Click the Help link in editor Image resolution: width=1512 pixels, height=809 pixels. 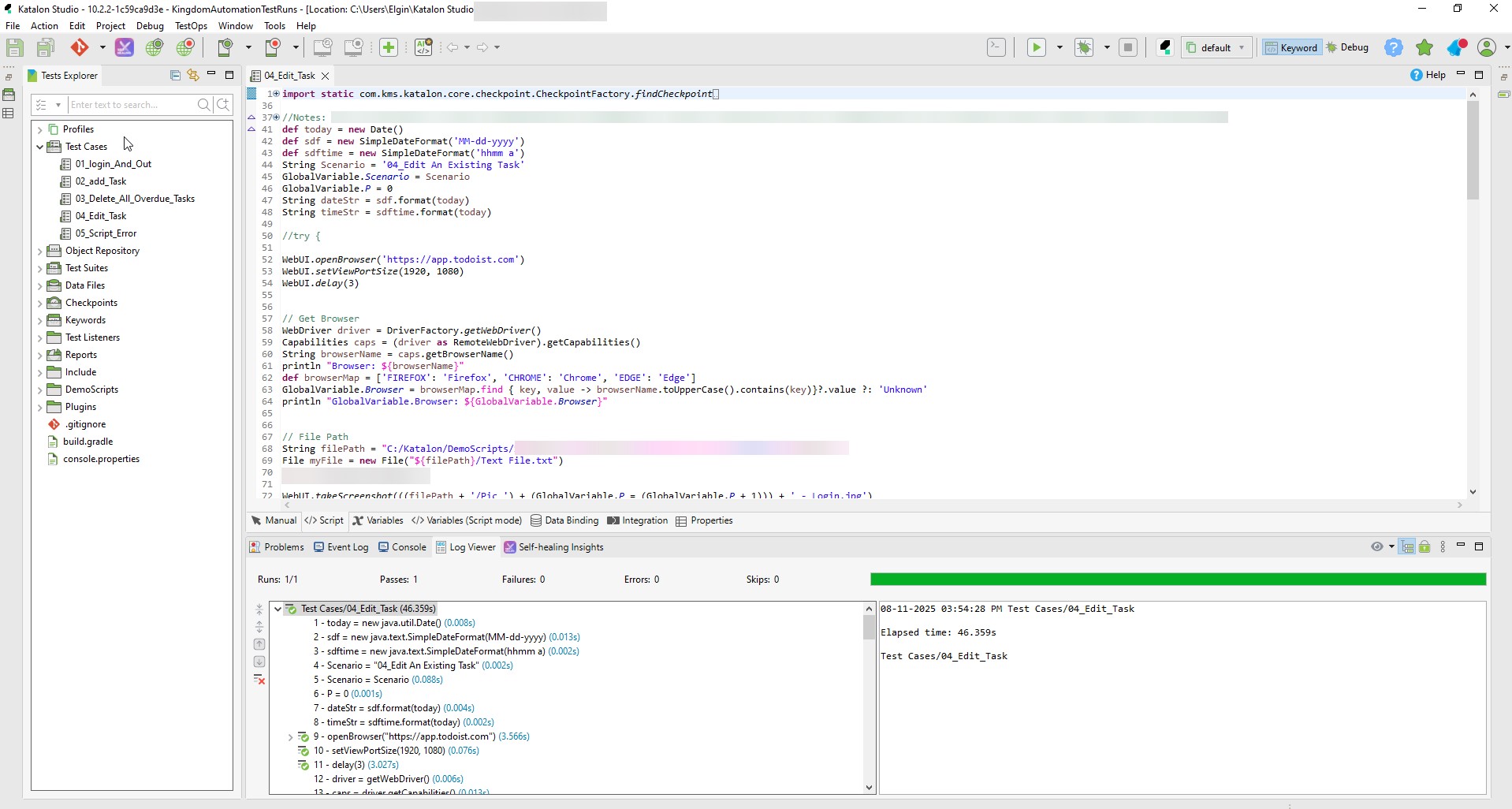pos(1428,75)
